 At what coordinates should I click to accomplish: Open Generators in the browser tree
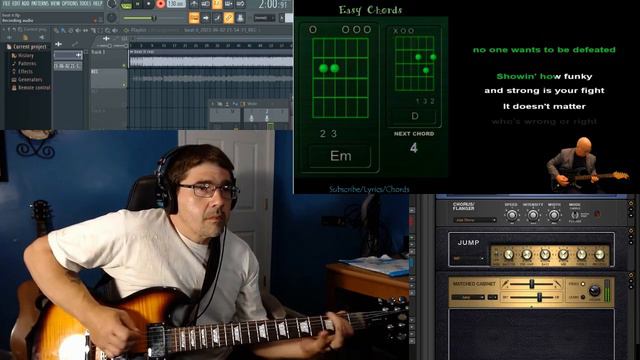click(27, 80)
